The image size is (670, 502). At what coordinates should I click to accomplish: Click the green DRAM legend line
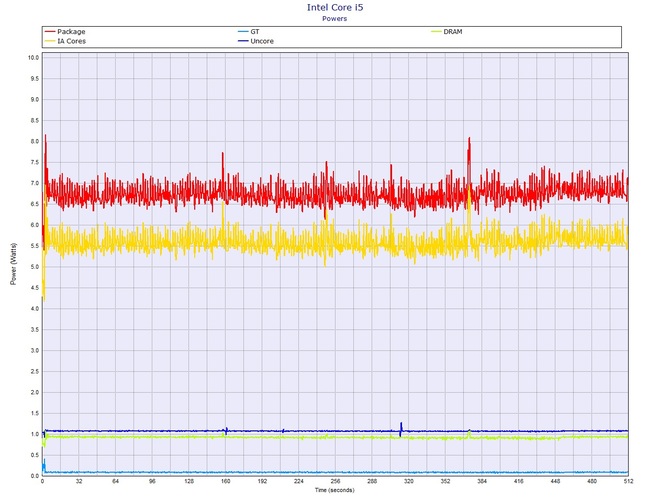click(x=436, y=32)
